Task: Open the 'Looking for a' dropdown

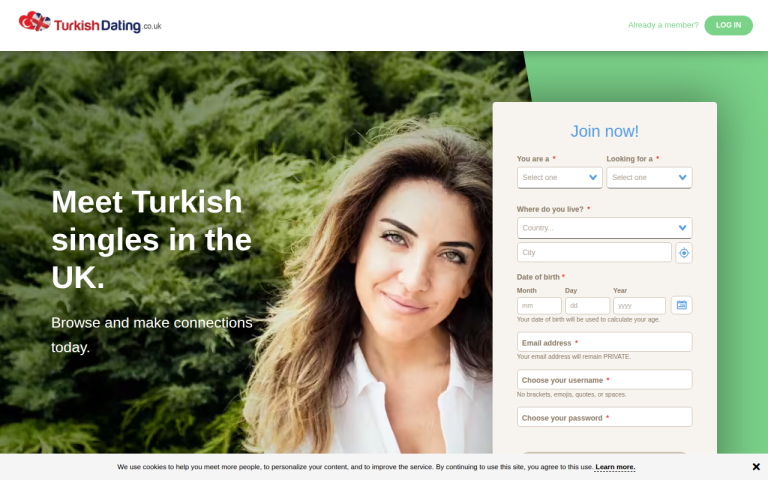Action: pos(649,178)
